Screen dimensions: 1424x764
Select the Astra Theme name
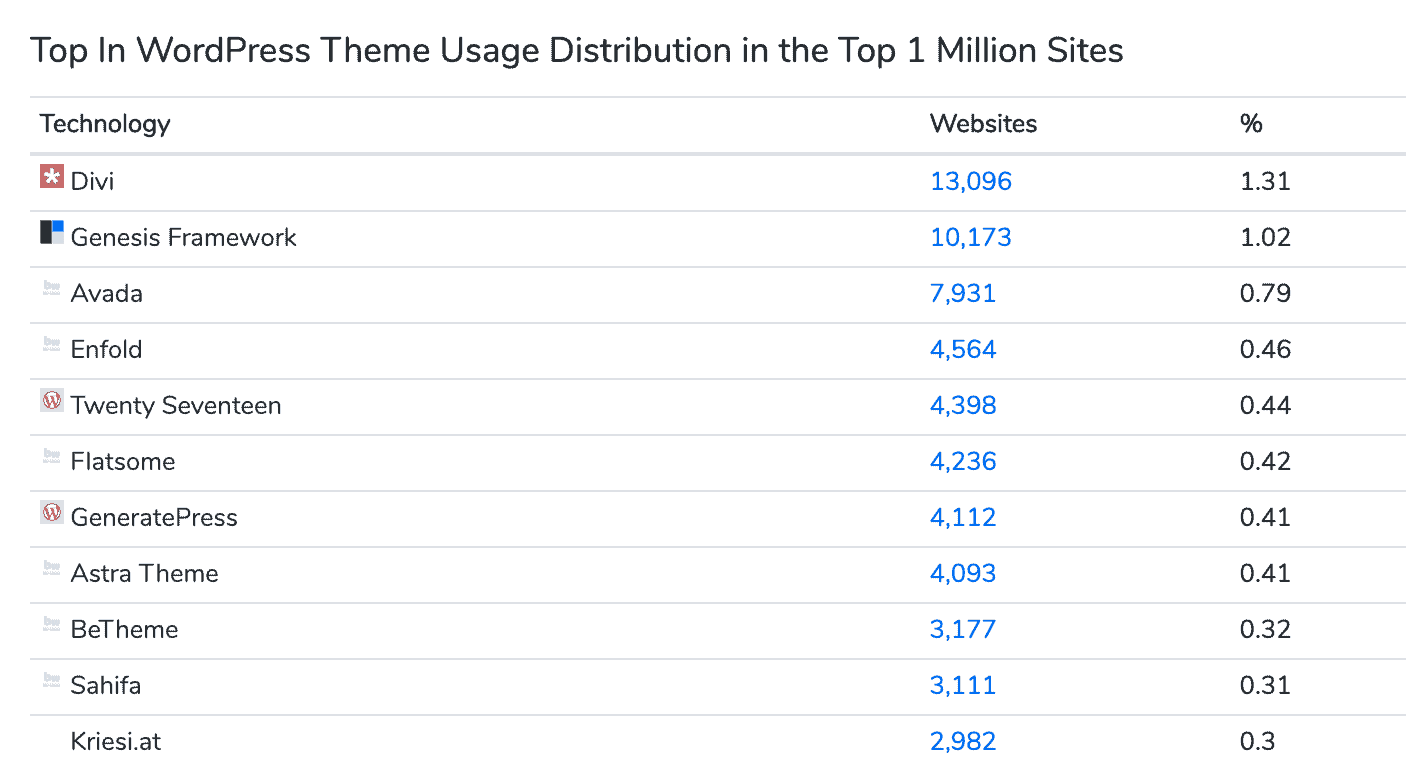coord(145,573)
